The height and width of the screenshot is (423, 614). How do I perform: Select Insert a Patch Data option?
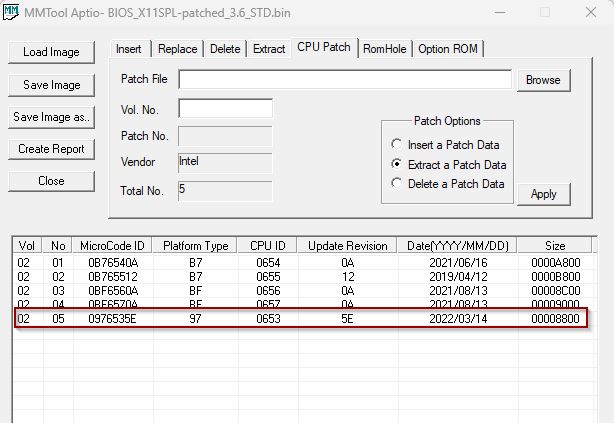(397, 145)
